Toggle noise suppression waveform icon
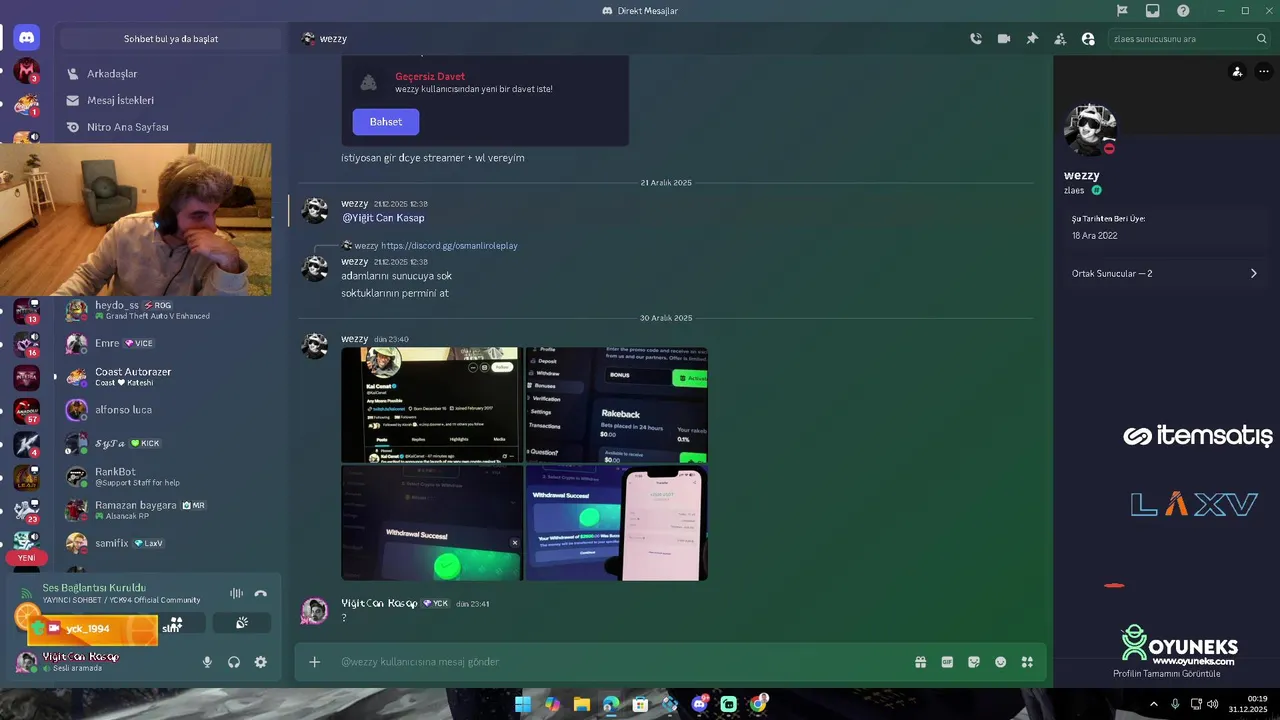The image size is (1280, 720). click(236, 594)
